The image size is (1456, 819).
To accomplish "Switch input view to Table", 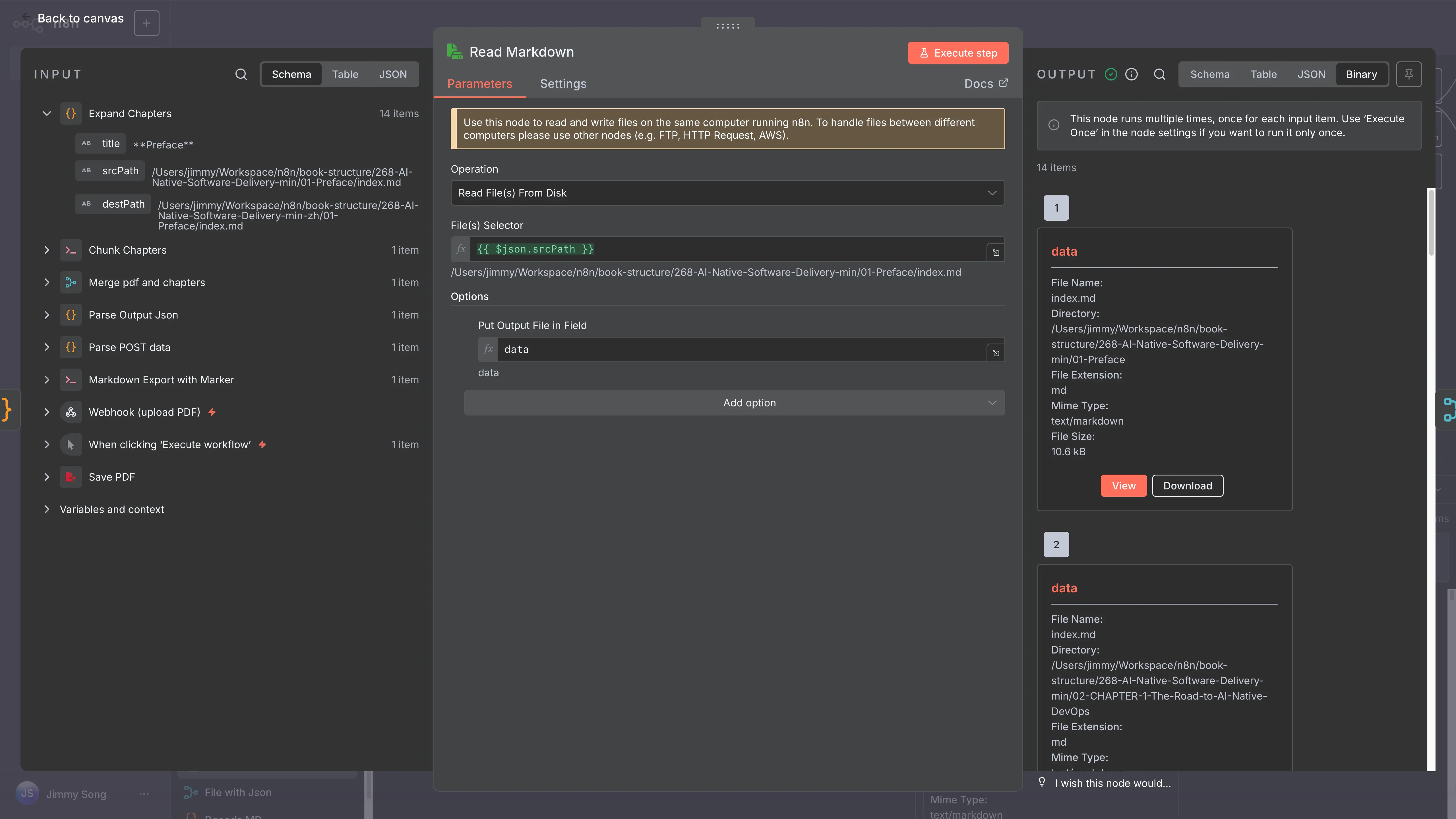I will coord(345,74).
